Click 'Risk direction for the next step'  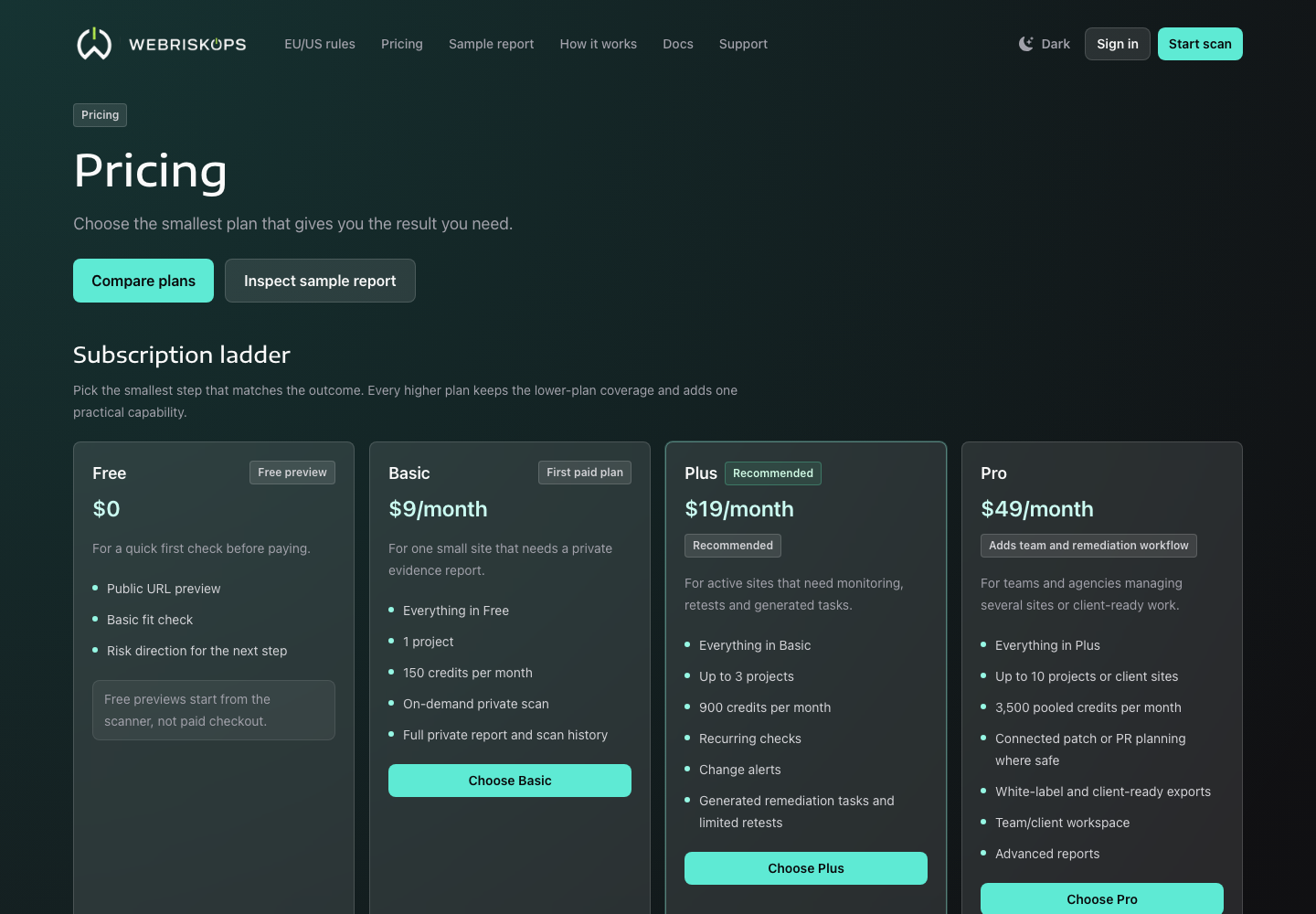(196, 651)
